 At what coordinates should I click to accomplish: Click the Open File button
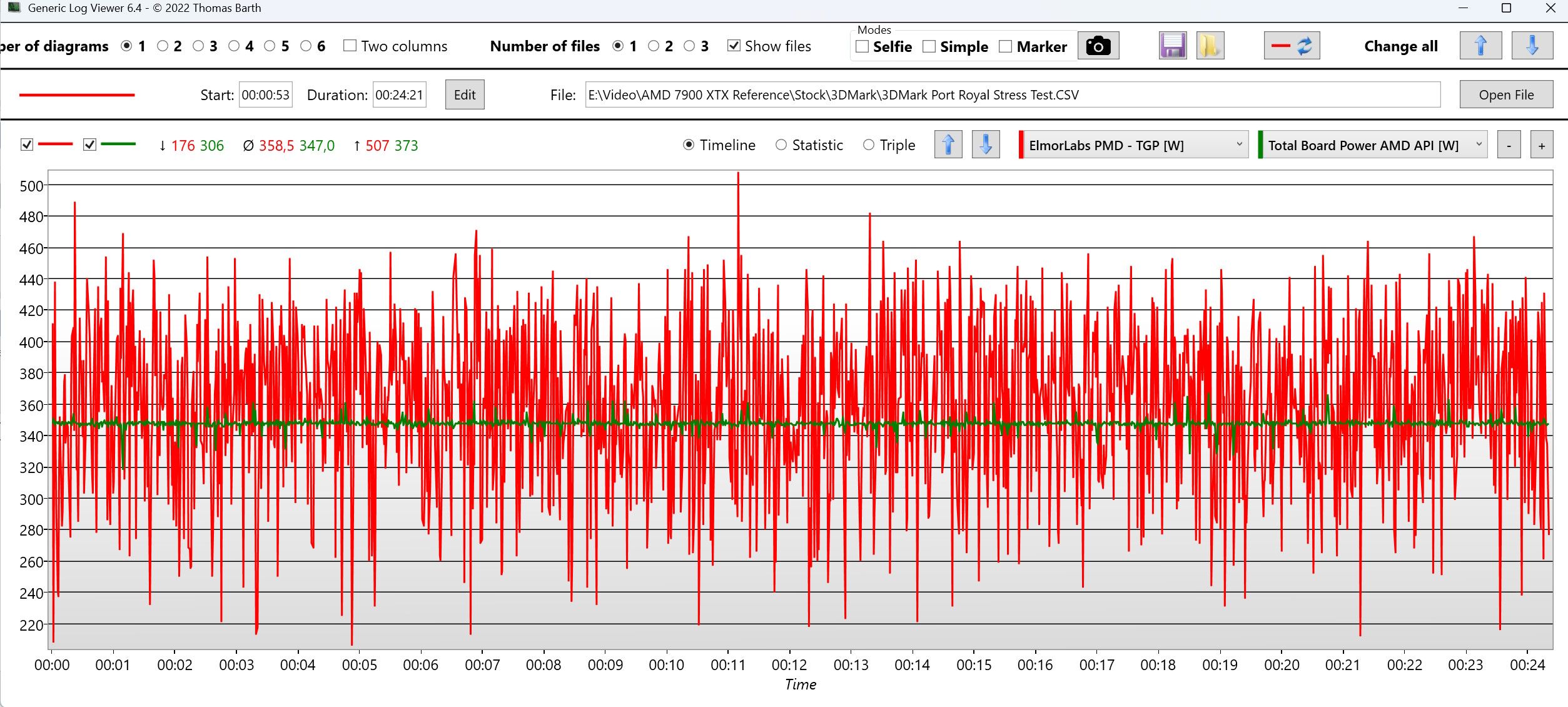pos(1505,94)
